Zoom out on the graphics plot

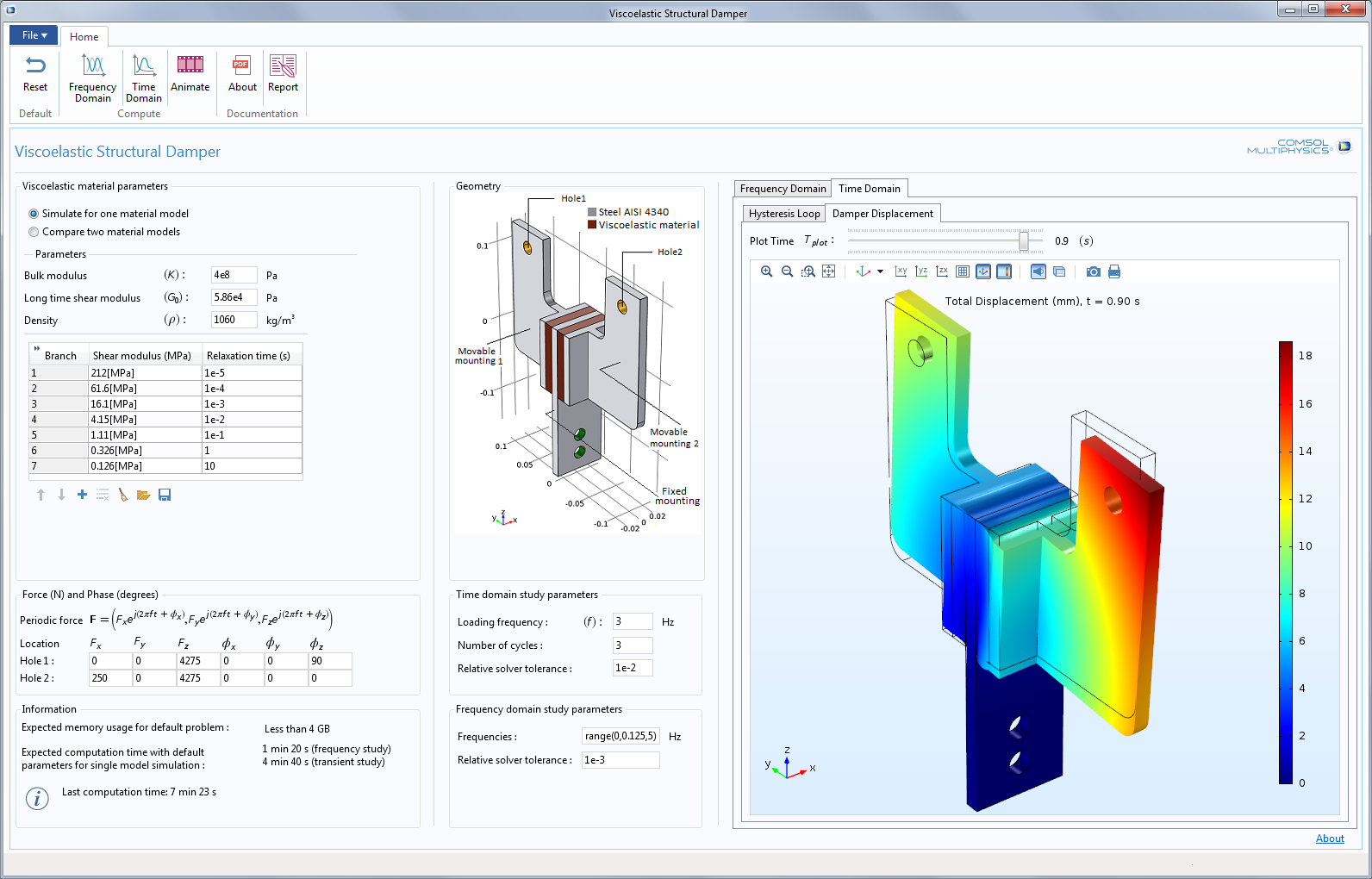(x=787, y=271)
